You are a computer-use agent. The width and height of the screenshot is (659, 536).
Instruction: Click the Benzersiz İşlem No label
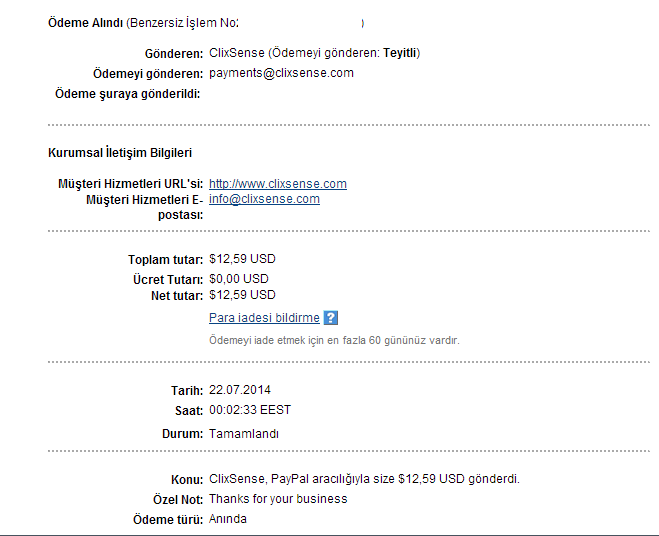184,23
